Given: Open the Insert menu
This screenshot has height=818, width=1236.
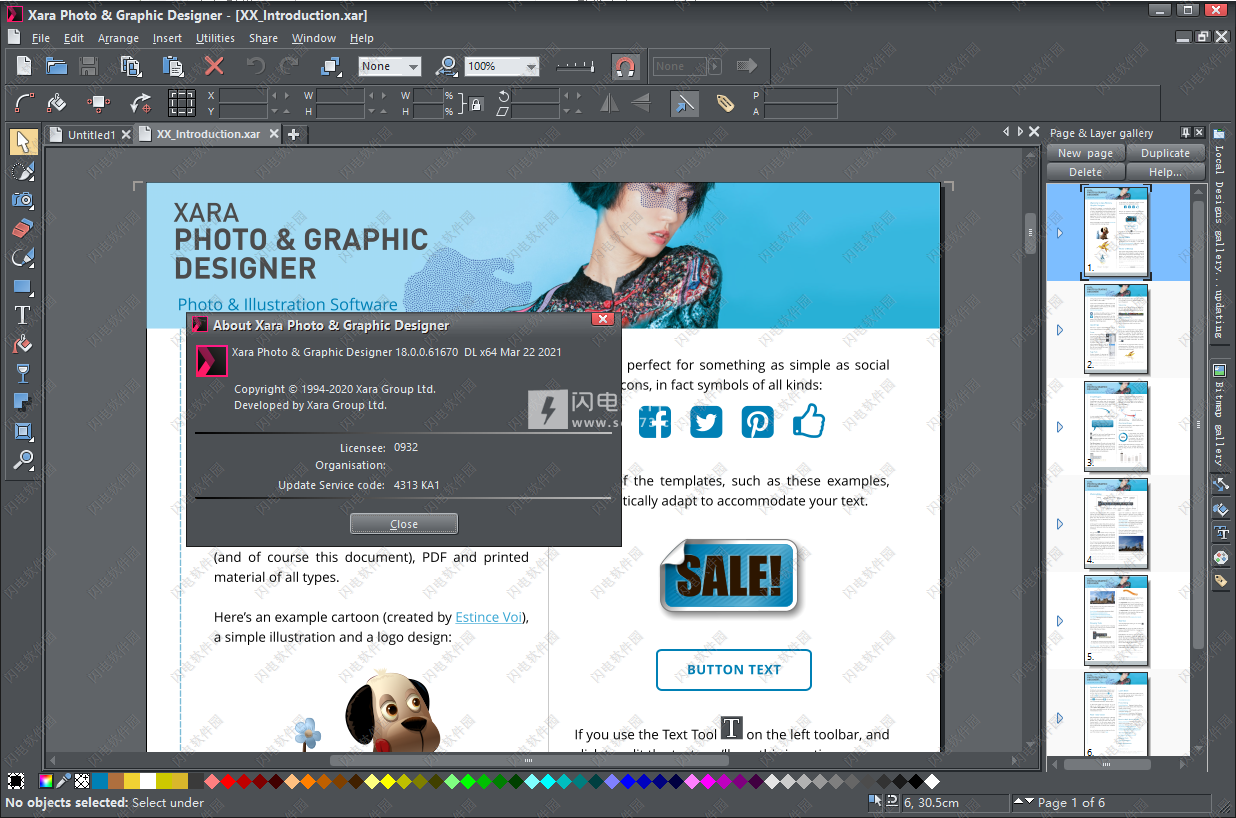Looking at the screenshot, I should click(167, 38).
